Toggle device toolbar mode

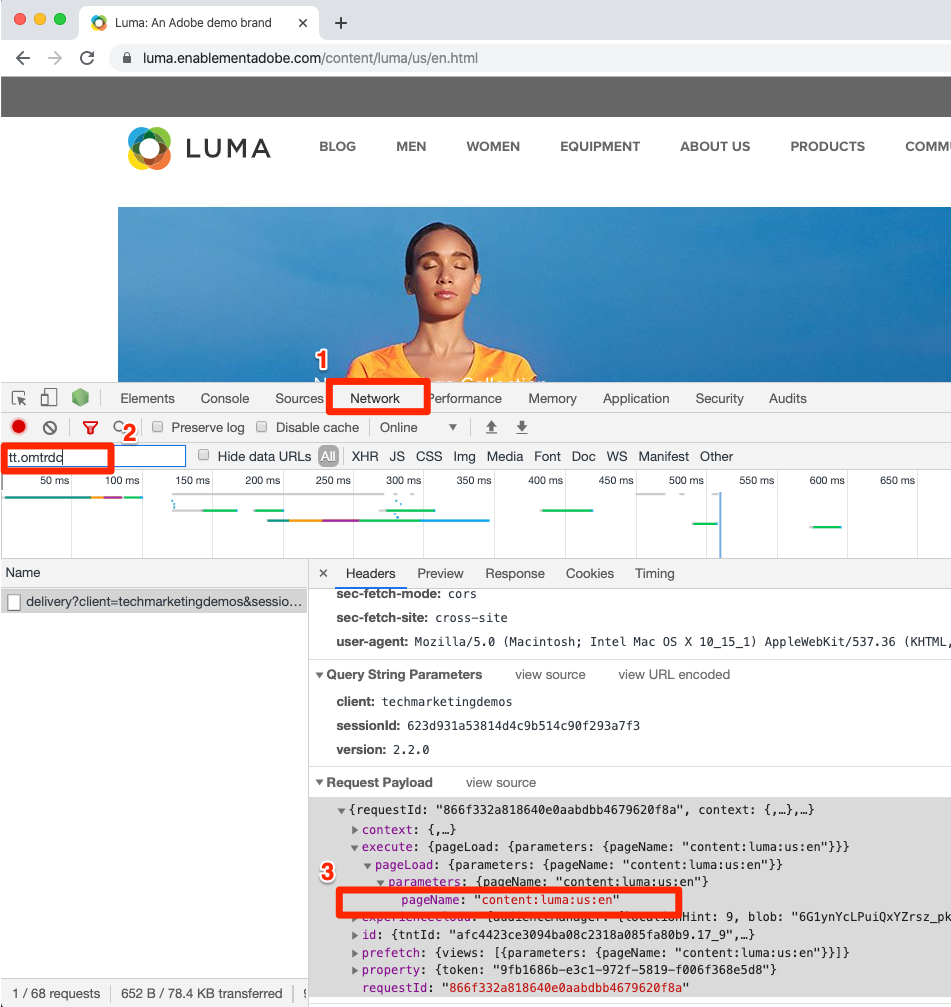click(x=49, y=398)
